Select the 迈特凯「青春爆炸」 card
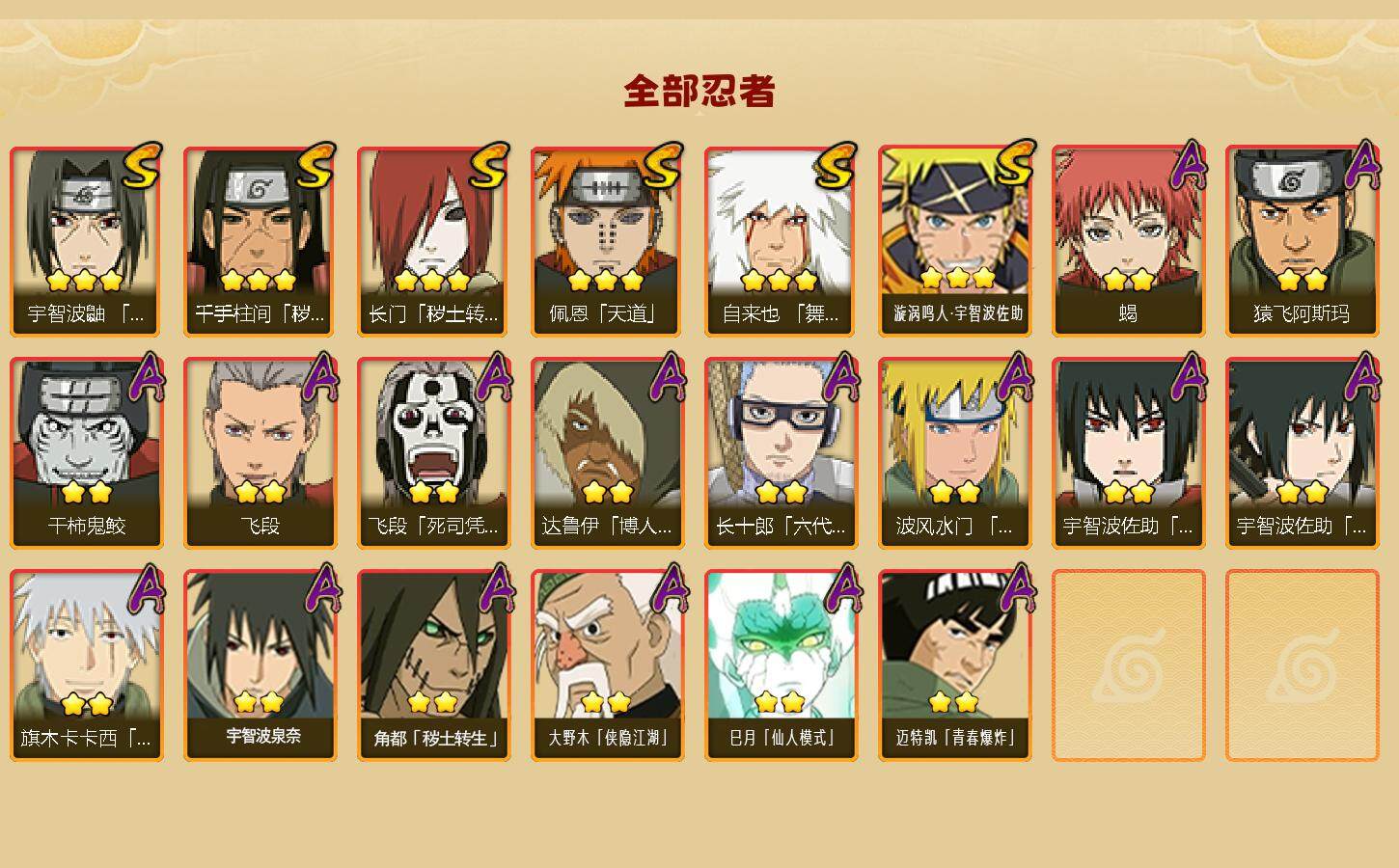The width and height of the screenshot is (1399, 868). (x=954, y=665)
